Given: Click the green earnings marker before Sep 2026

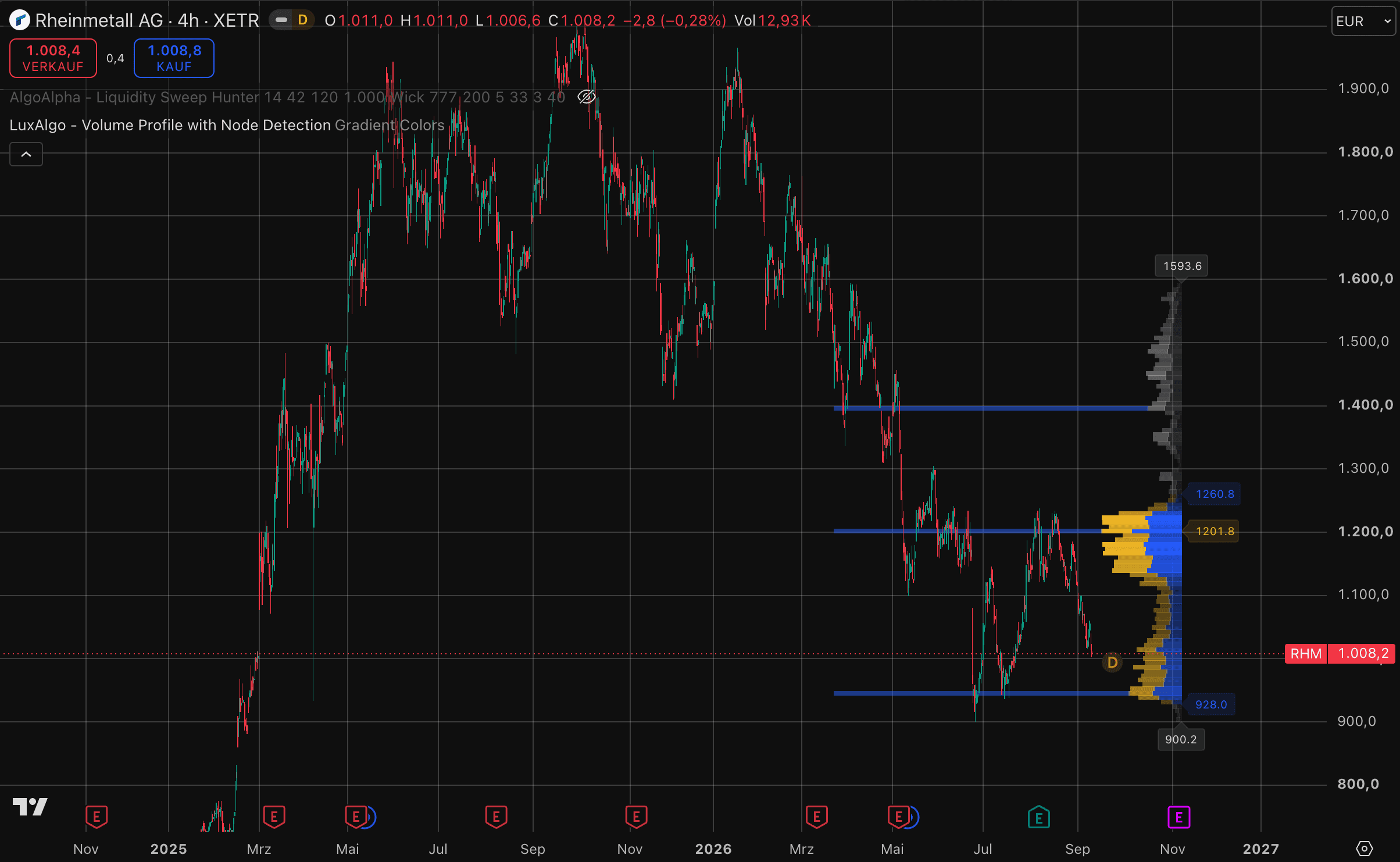Looking at the screenshot, I should 1038,817.
